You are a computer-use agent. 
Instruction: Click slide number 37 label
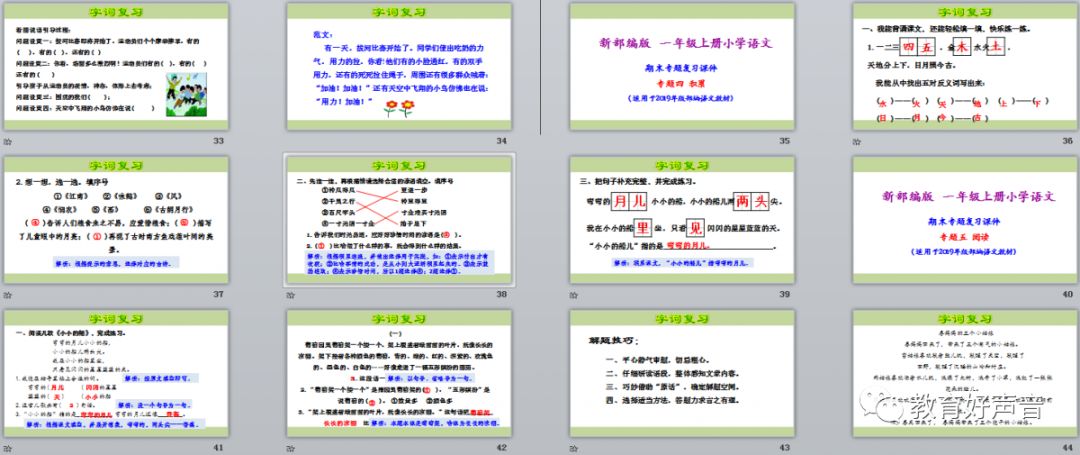pos(218,295)
